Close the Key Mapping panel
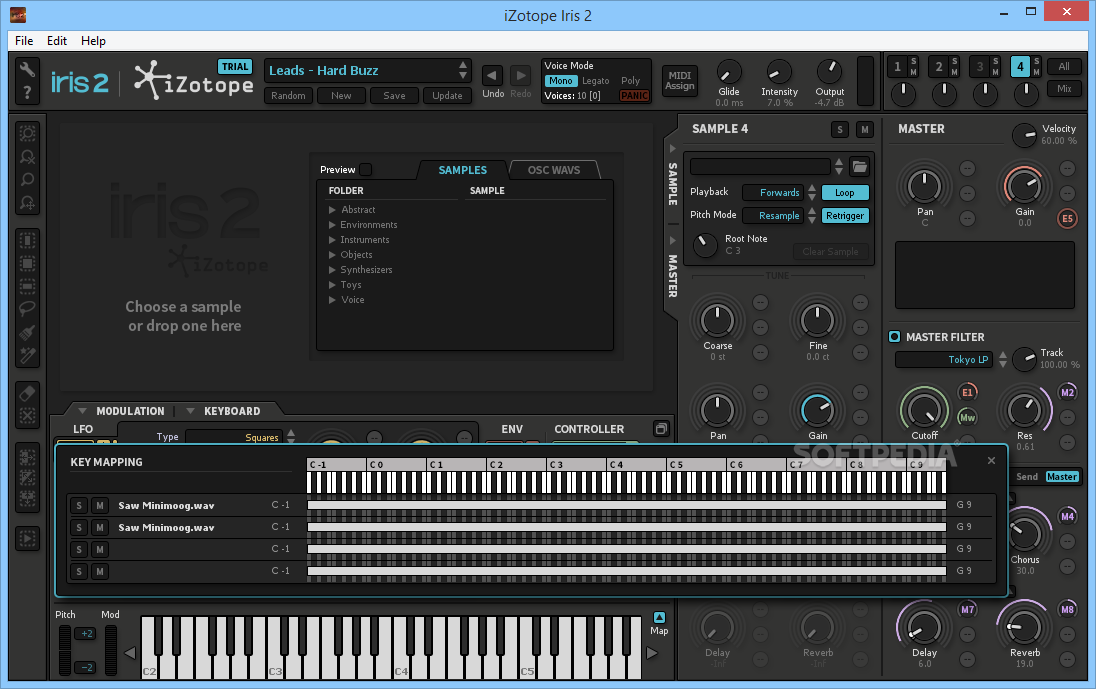The height and width of the screenshot is (689, 1096). tap(991, 460)
